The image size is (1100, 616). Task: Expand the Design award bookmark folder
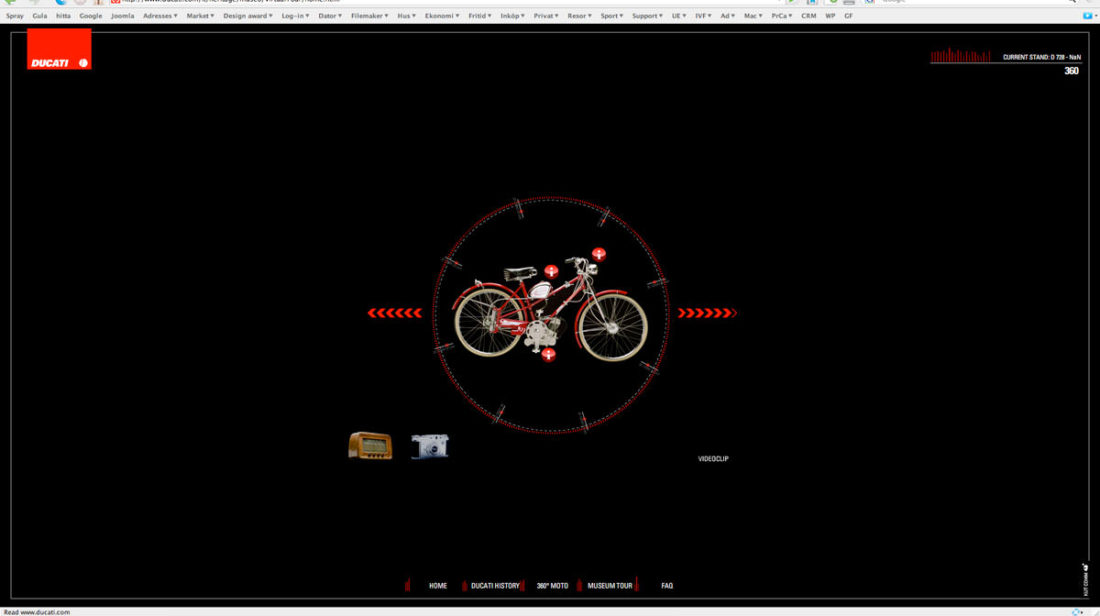point(248,15)
